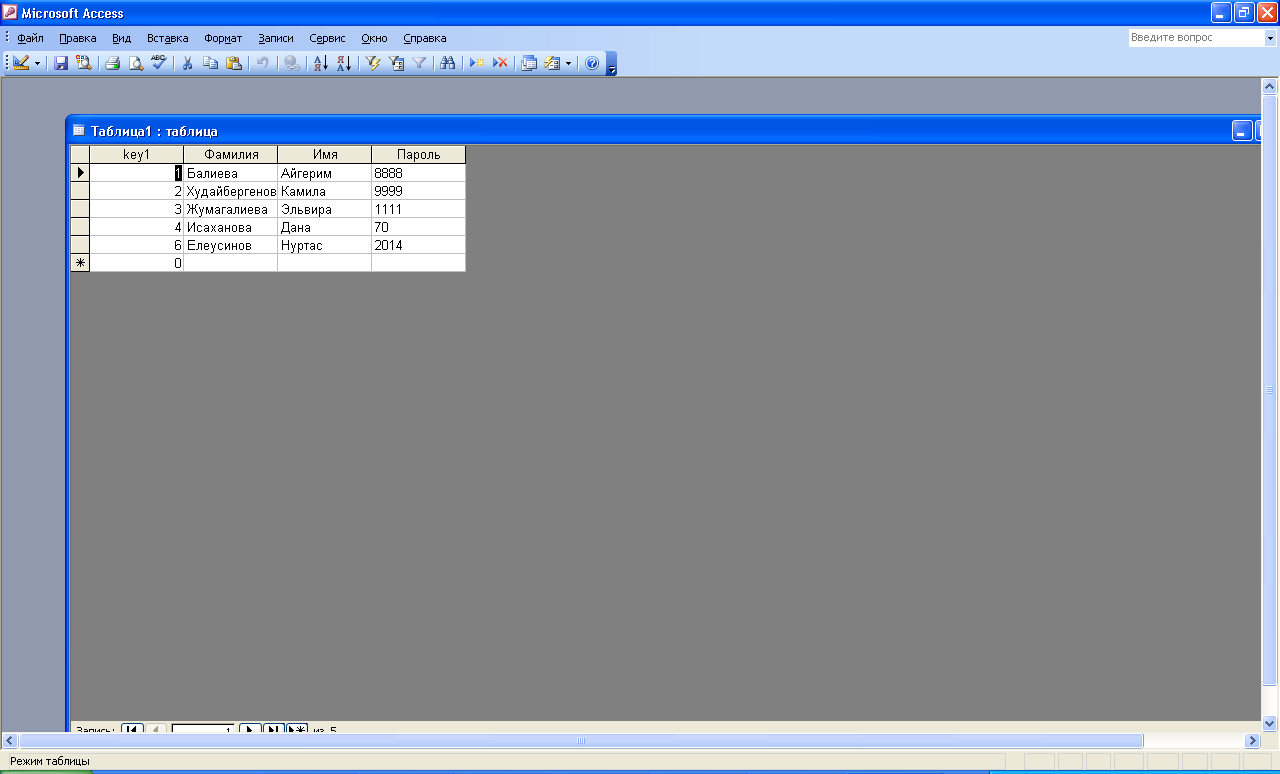The height and width of the screenshot is (774, 1280).
Task: Jump to the last record with the navigation button
Action: pos(274,729)
